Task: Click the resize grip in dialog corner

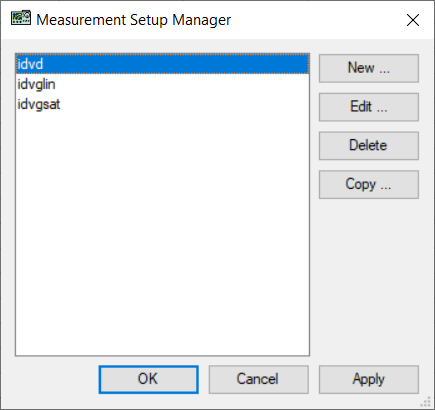Action: (426, 402)
